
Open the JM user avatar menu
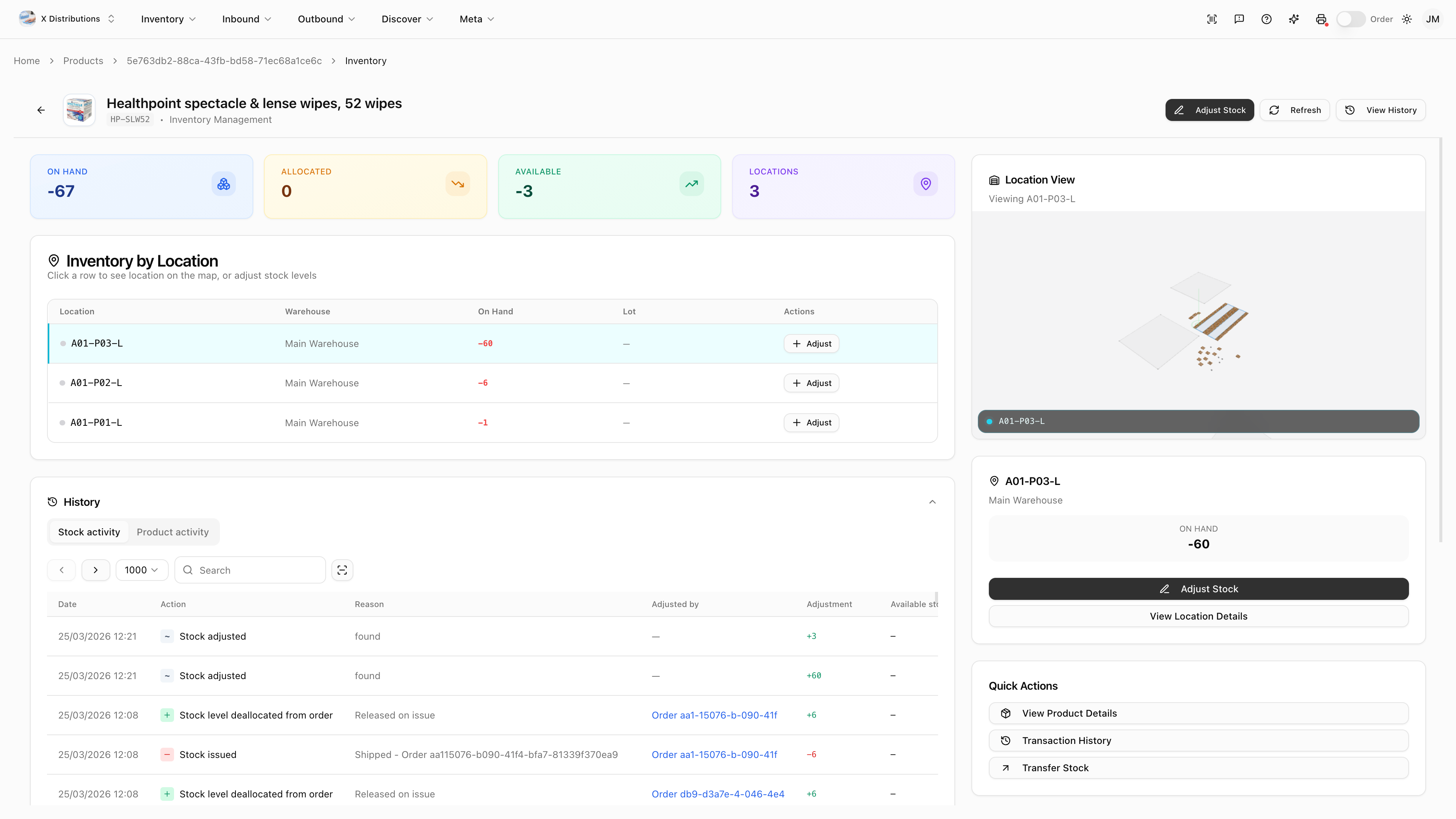click(x=1432, y=19)
